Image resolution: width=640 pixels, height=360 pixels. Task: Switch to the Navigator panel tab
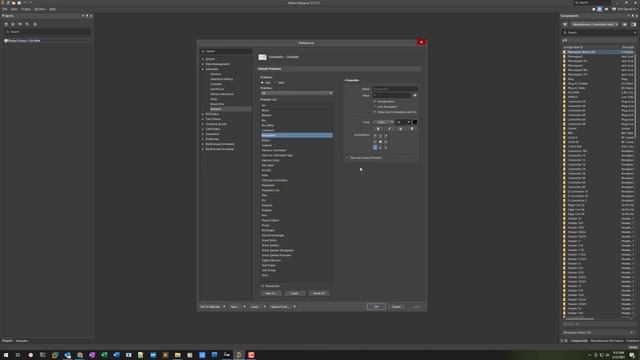click(x=22, y=341)
